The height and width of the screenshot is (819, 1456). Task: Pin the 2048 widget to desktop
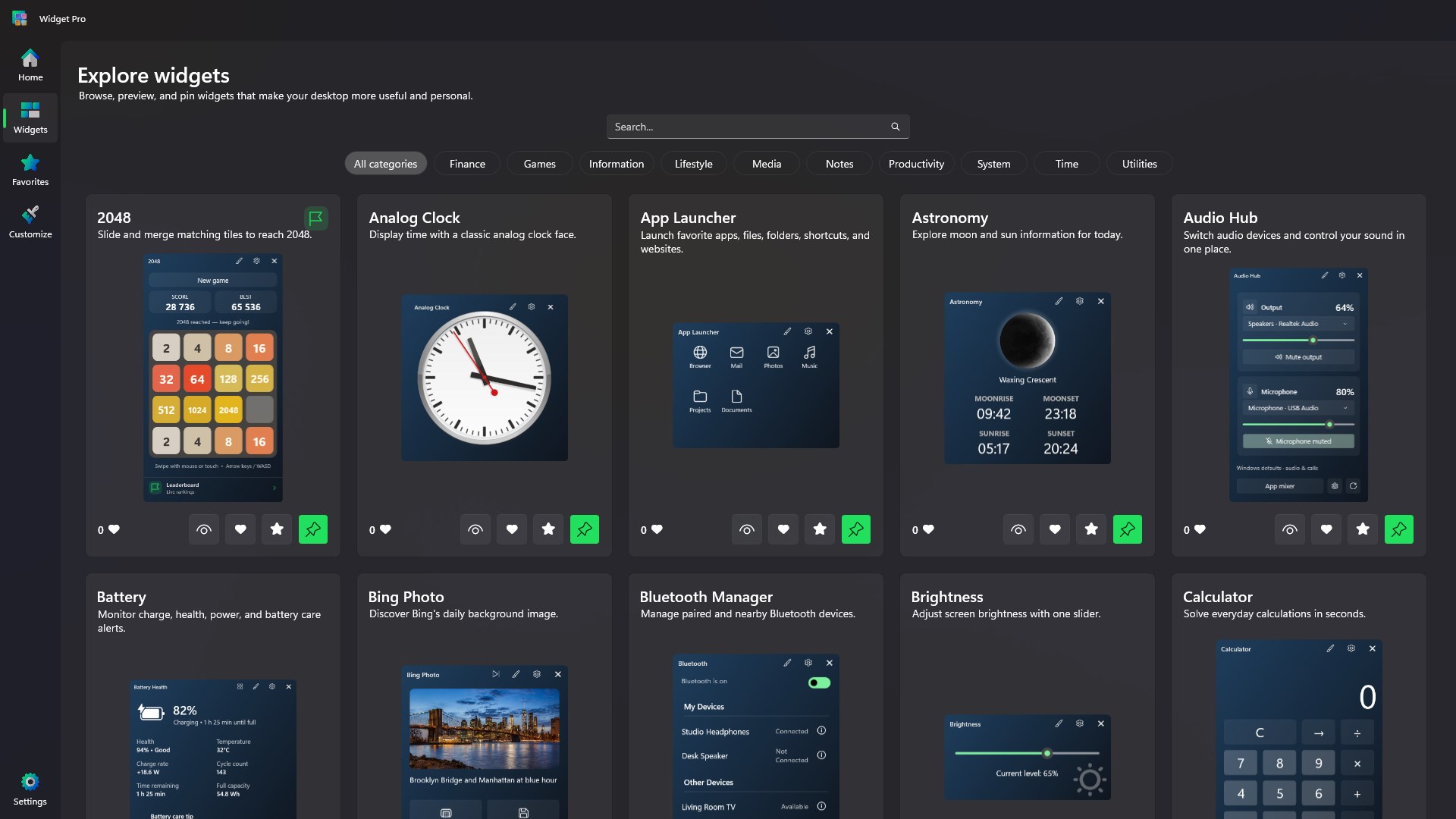click(313, 529)
